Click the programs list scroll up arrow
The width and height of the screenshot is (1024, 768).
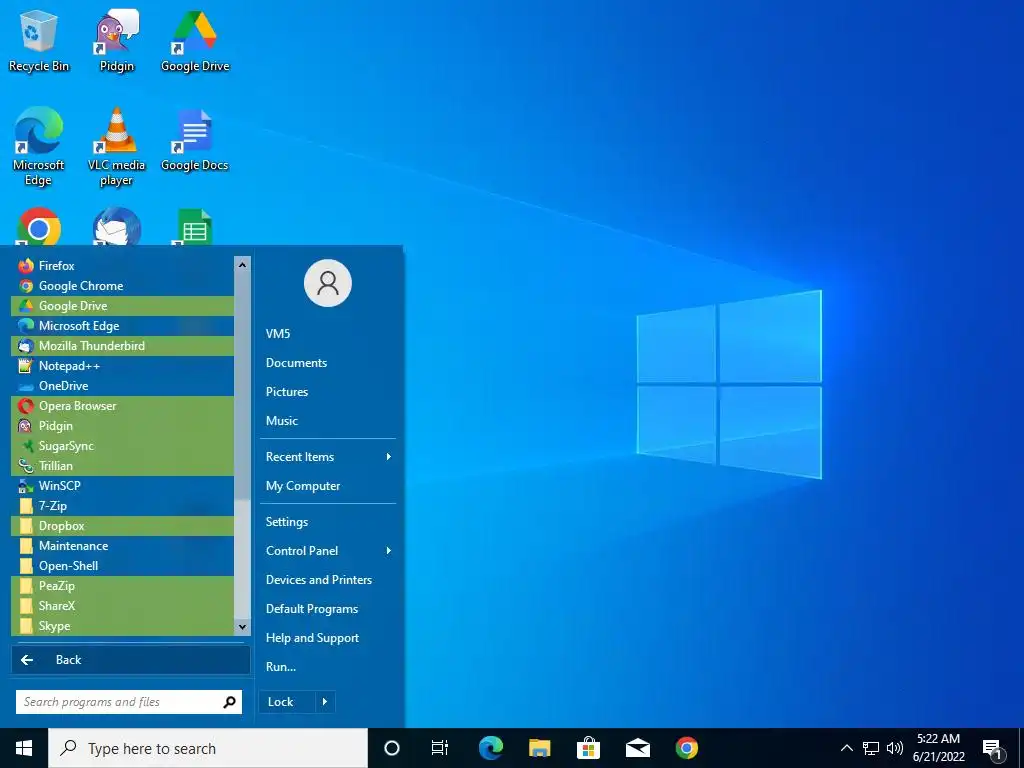[242, 264]
